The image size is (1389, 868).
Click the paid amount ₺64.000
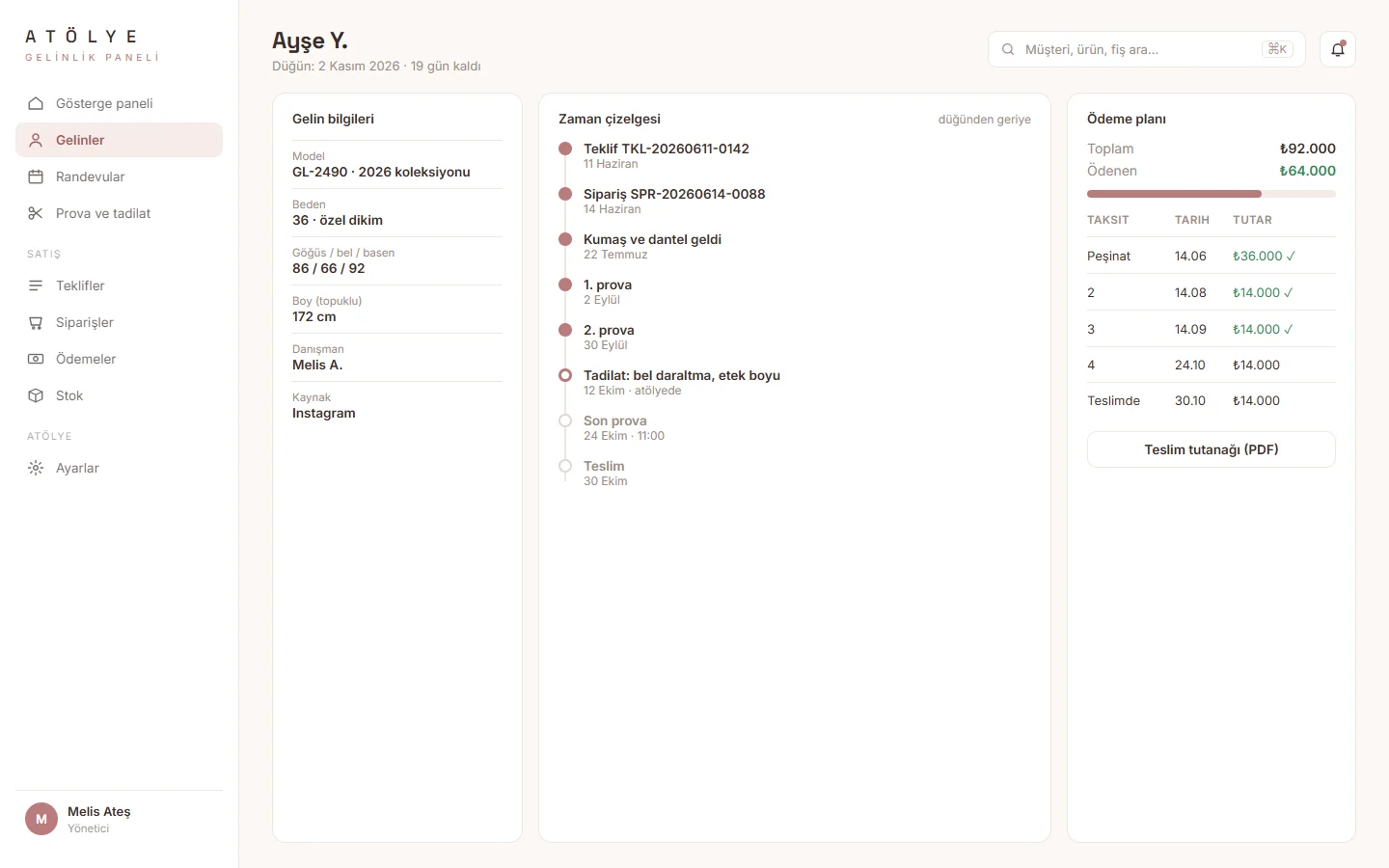pos(1308,171)
